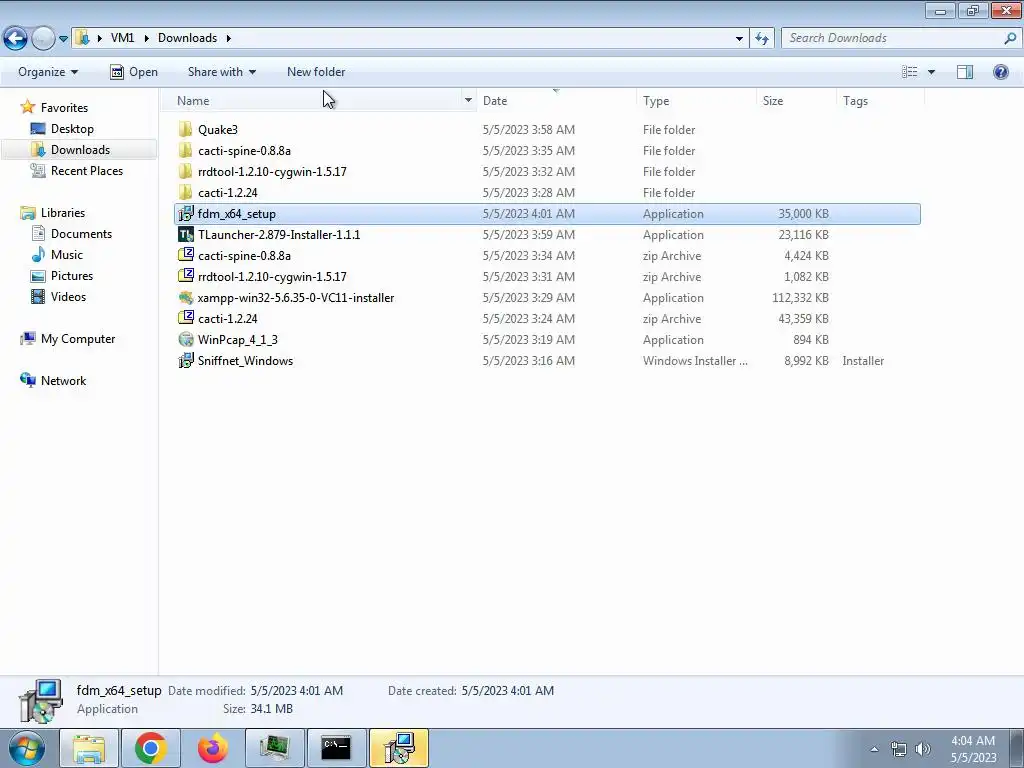Click the 35,000 KB size cell
The width and height of the screenshot is (1024, 768).
click(x=803, y=214)
